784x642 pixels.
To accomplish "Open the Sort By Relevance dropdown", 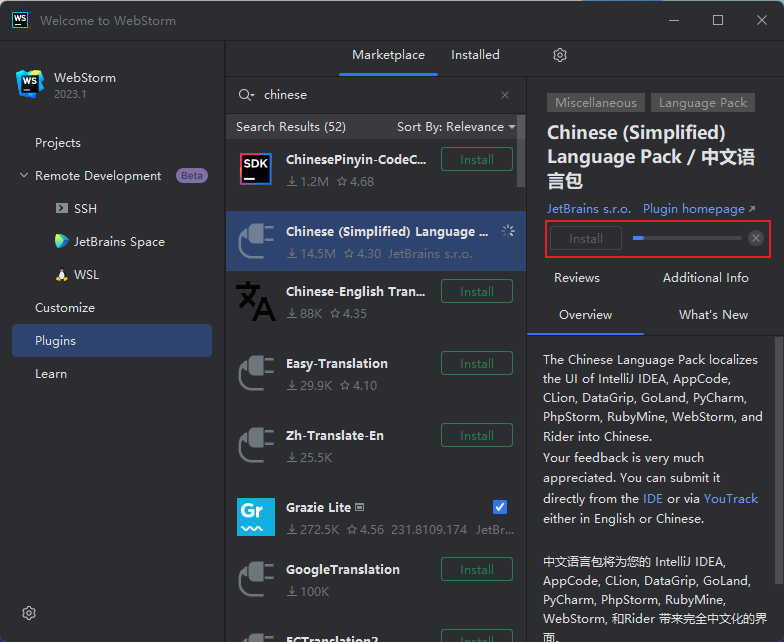I will tap(456, 126).
